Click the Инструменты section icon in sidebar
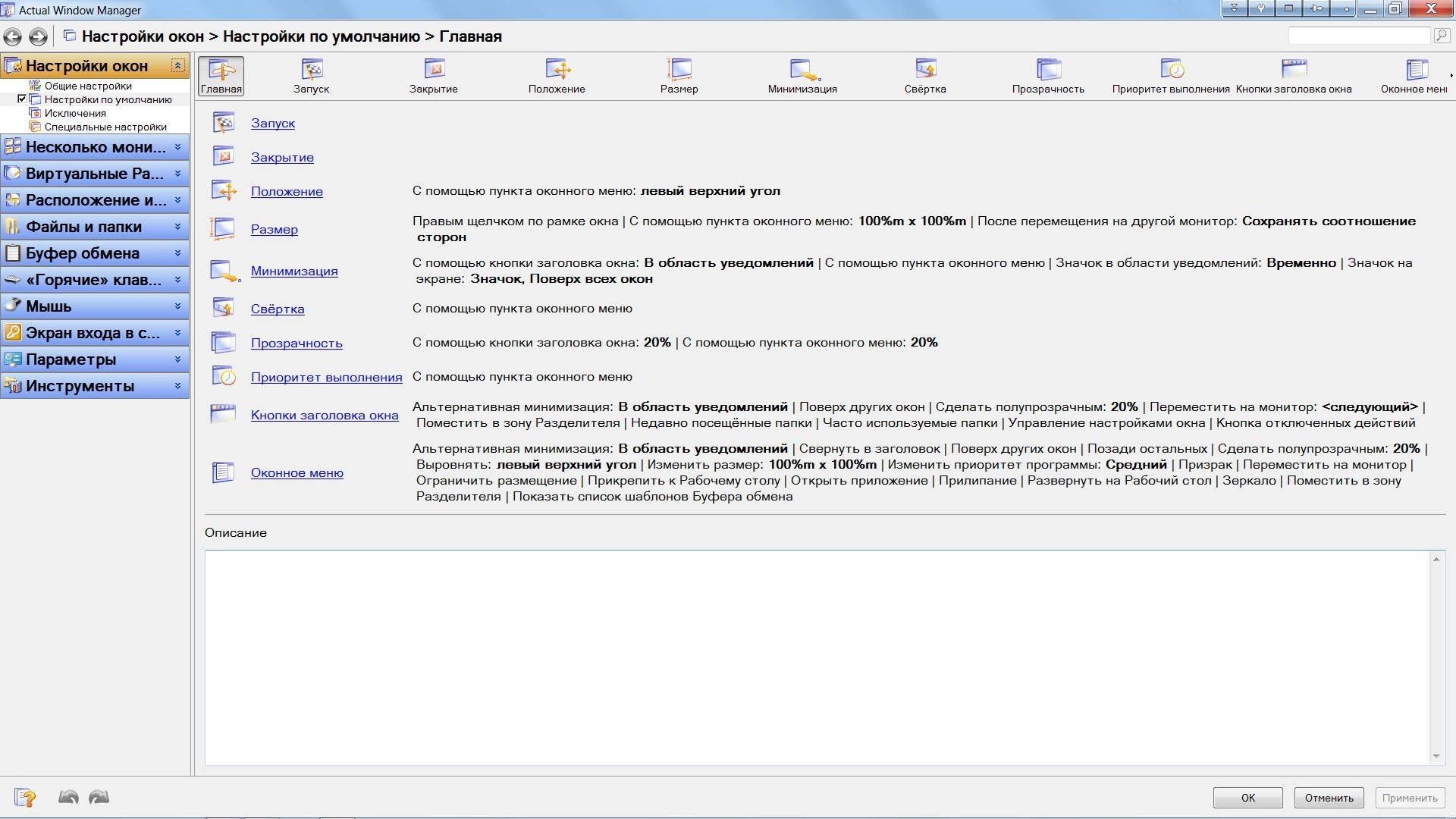Viewport: 1456px width, 819px height. tap(12, 385)
